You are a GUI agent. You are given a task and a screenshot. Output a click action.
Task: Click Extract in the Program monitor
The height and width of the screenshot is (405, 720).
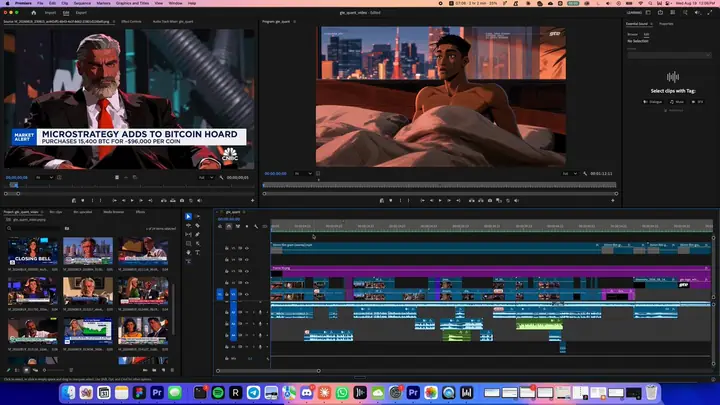(x=481, y=201)
